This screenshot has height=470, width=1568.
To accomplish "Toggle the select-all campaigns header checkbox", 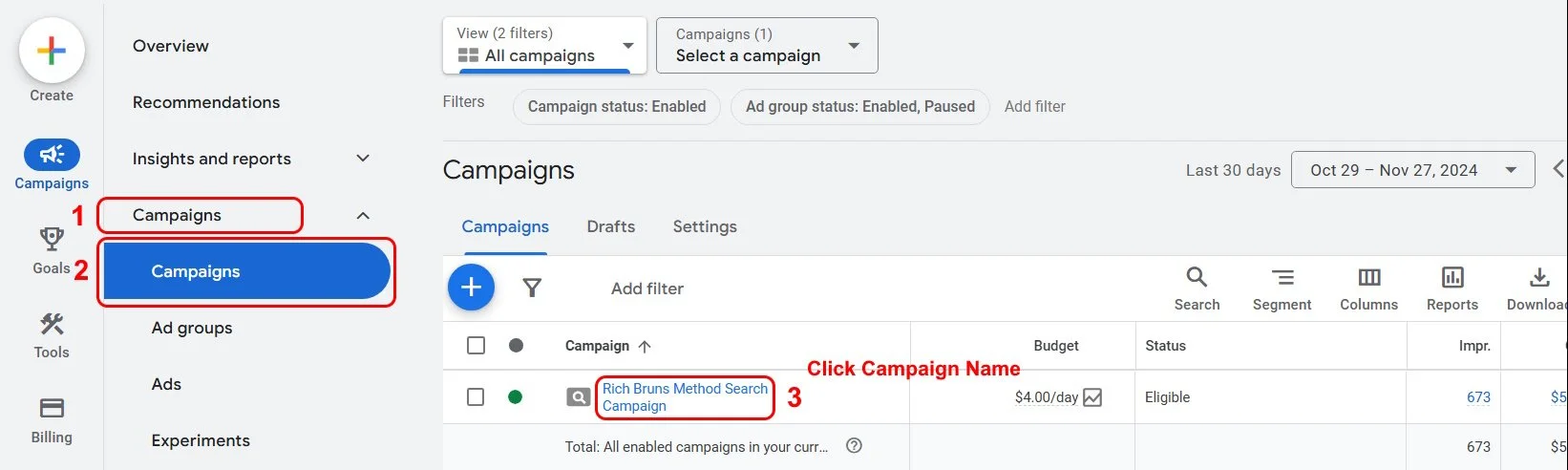I will 476,346.
